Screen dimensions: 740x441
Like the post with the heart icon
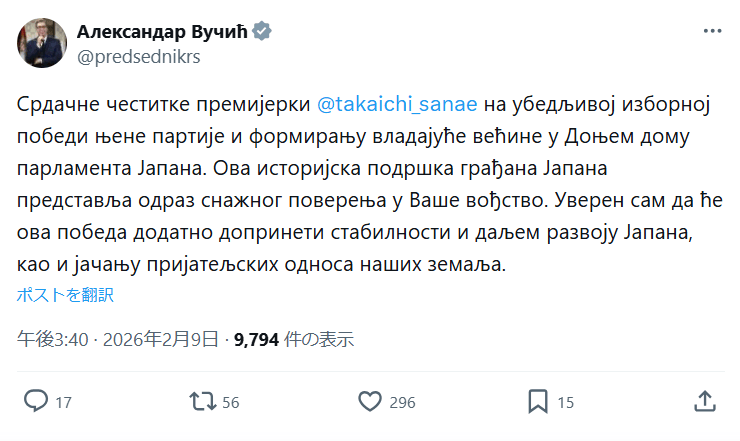[370, 402]
